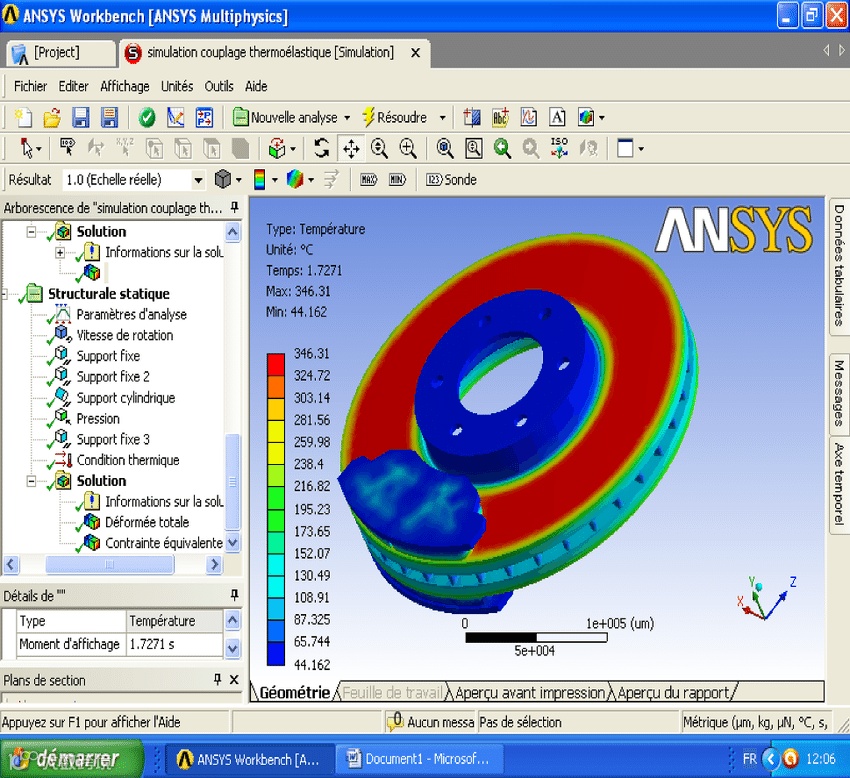Click the selection pointer mode icon
This screenshot has height=778, width=850.
(x=26, y=148)
